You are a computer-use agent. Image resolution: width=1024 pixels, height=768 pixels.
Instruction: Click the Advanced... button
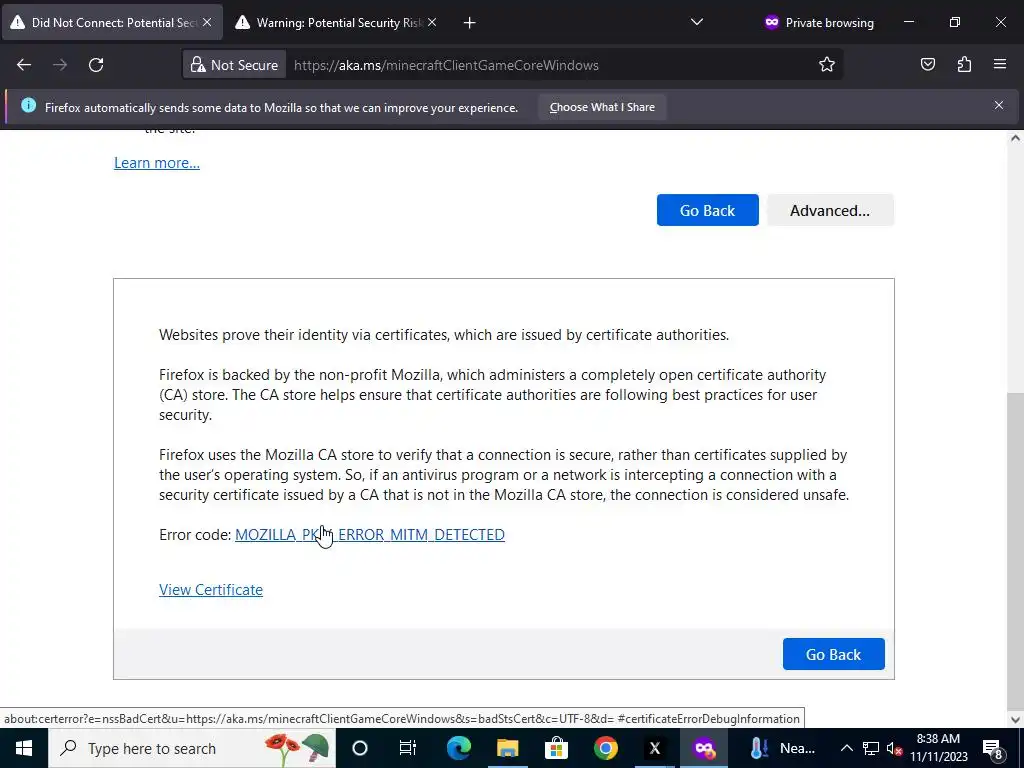coord(829,210)
